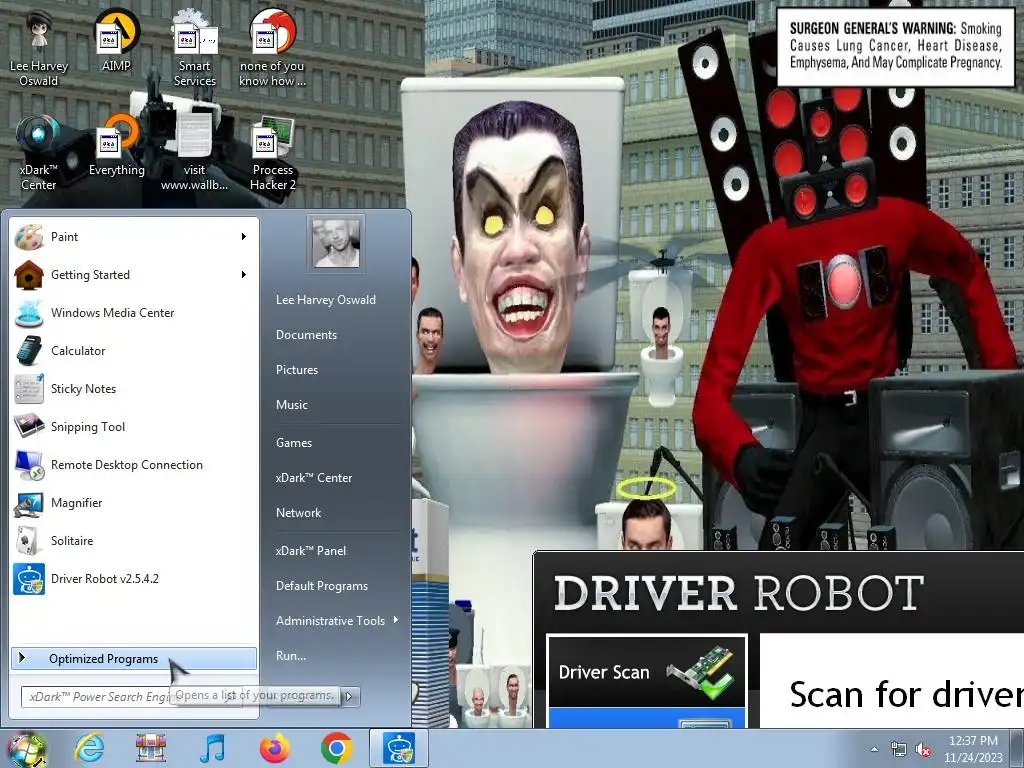Launch Windows Media Center
This screenshot has height=768, width=1024.
(133, 313)
